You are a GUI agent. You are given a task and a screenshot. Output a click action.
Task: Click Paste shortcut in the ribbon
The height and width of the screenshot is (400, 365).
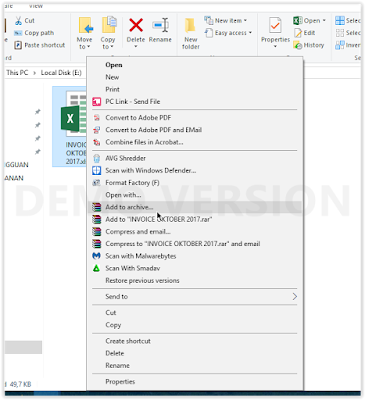click(x=40, y=45)
